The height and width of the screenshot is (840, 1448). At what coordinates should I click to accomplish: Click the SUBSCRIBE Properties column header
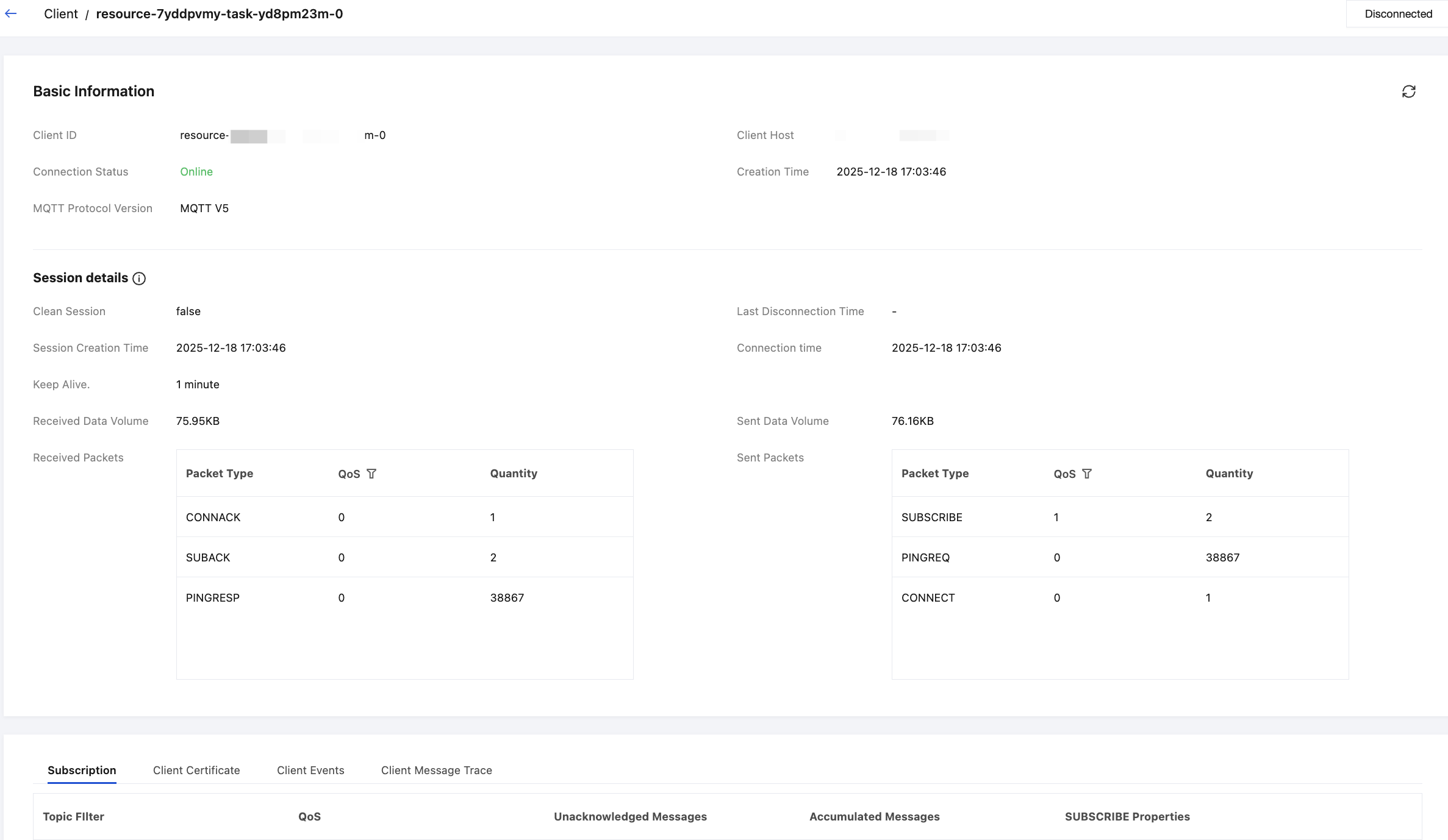(x=1127, y=816)
